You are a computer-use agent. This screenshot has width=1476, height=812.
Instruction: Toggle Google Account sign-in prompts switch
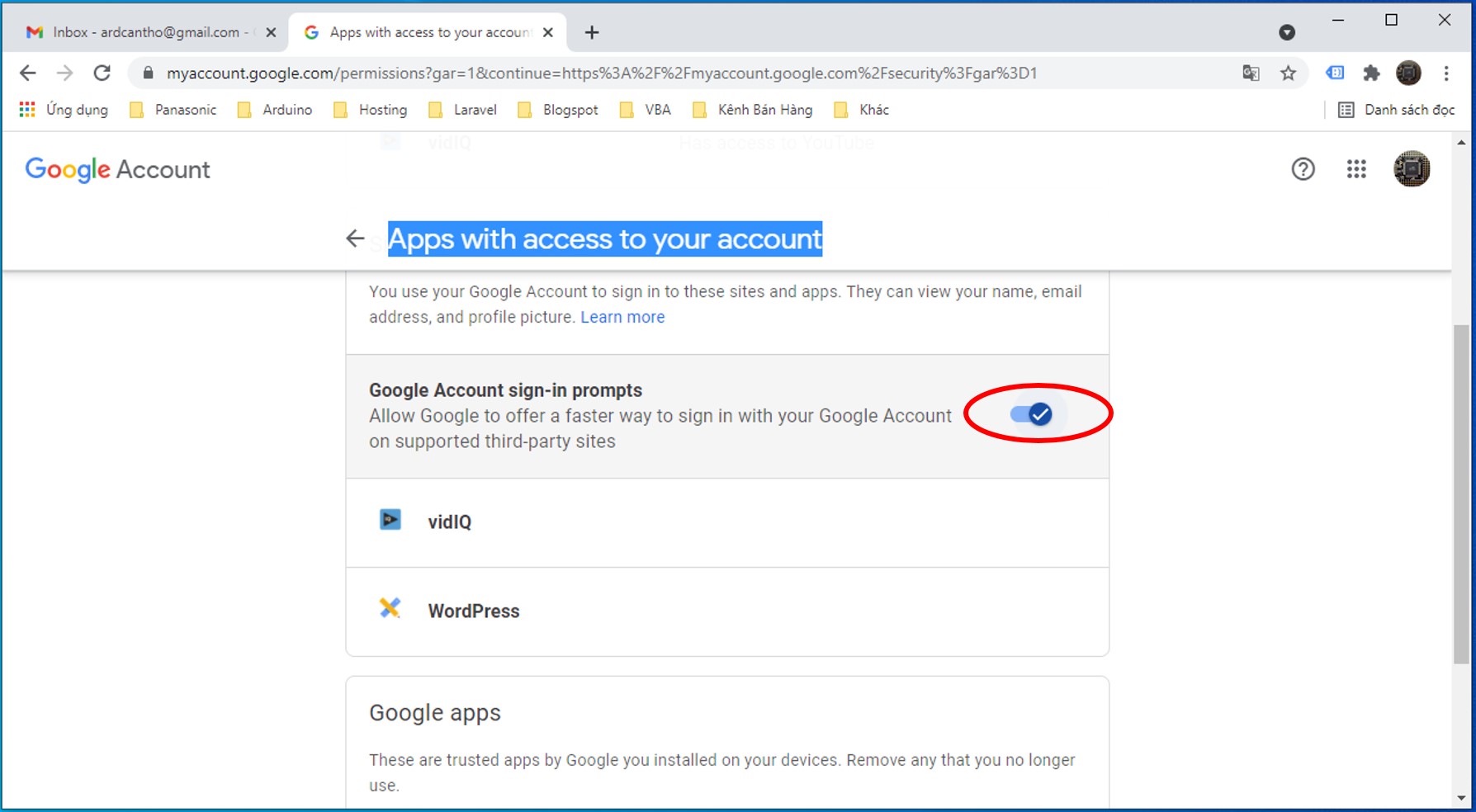click(x=1031, y=413)
